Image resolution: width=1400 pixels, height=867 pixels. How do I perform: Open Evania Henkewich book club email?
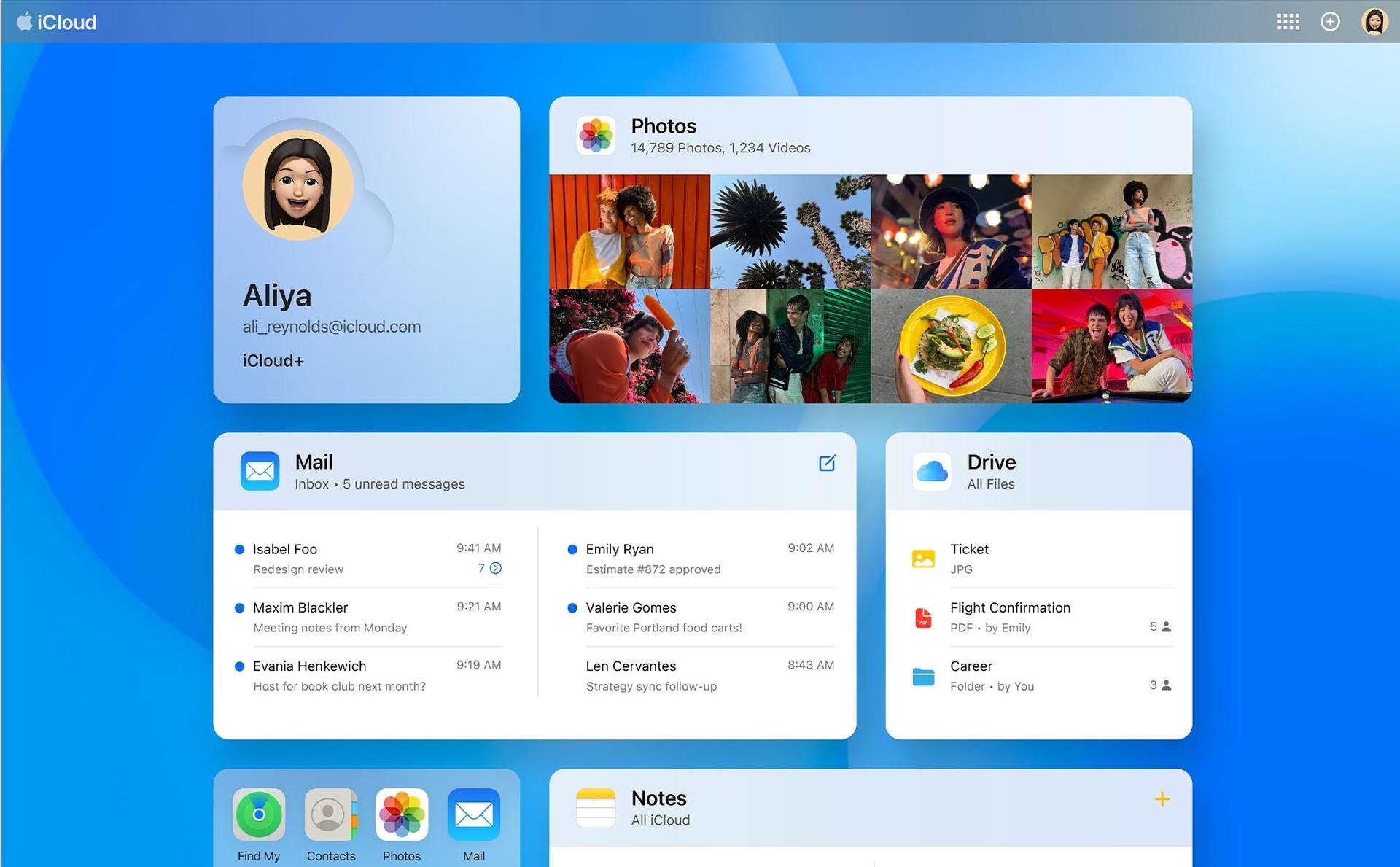(367, 676)
